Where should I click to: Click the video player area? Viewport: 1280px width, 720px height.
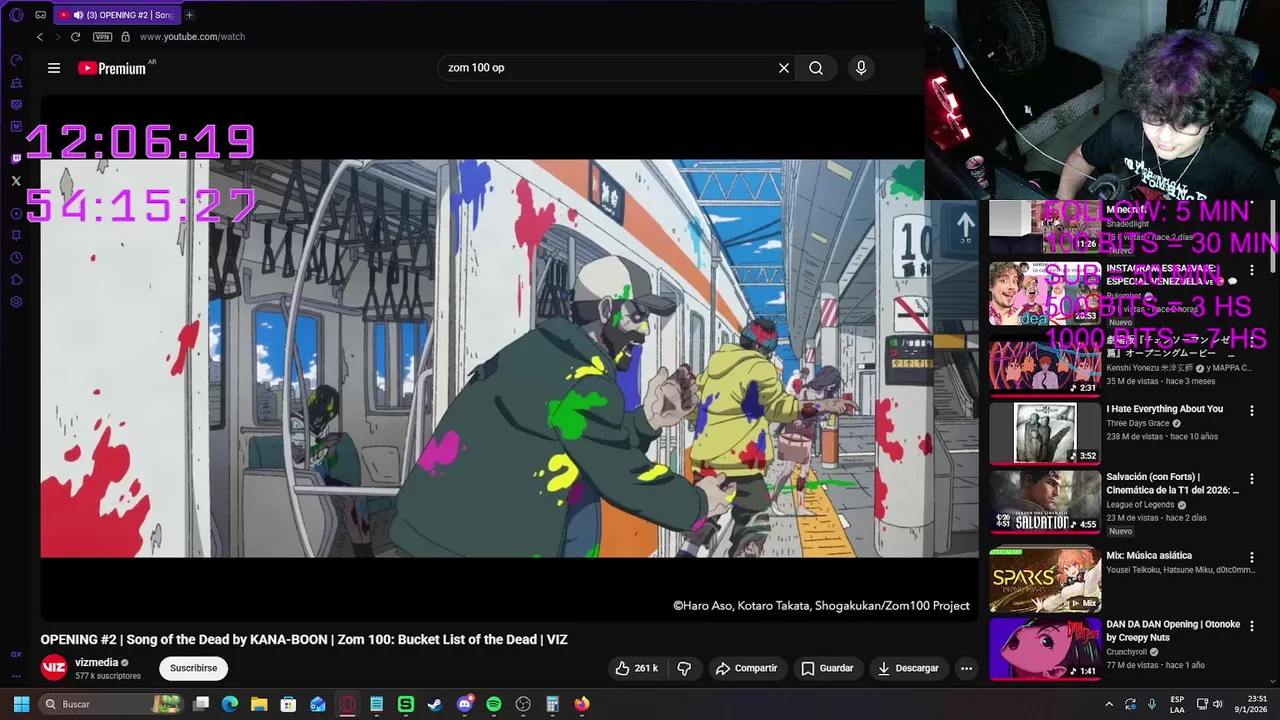pyautogui.click(x=509, y=358)
